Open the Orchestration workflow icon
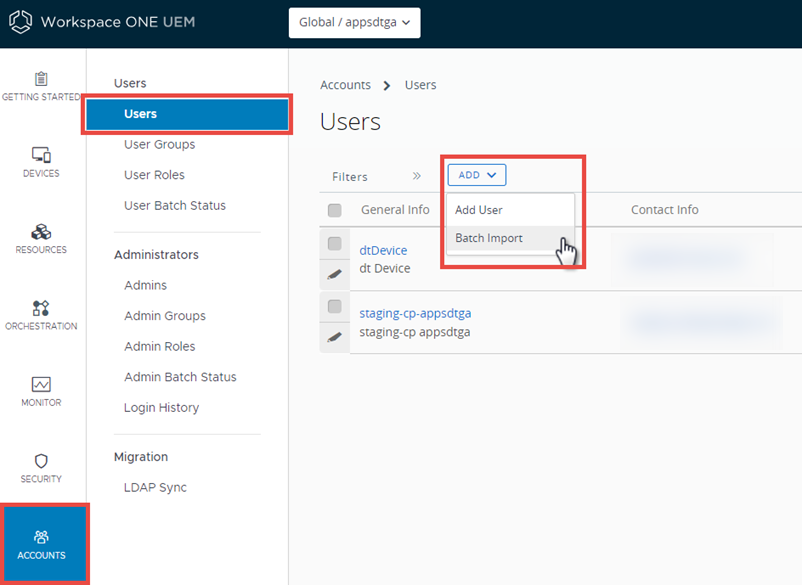Viewport: 802px width, 585px height. pos(41,308)
